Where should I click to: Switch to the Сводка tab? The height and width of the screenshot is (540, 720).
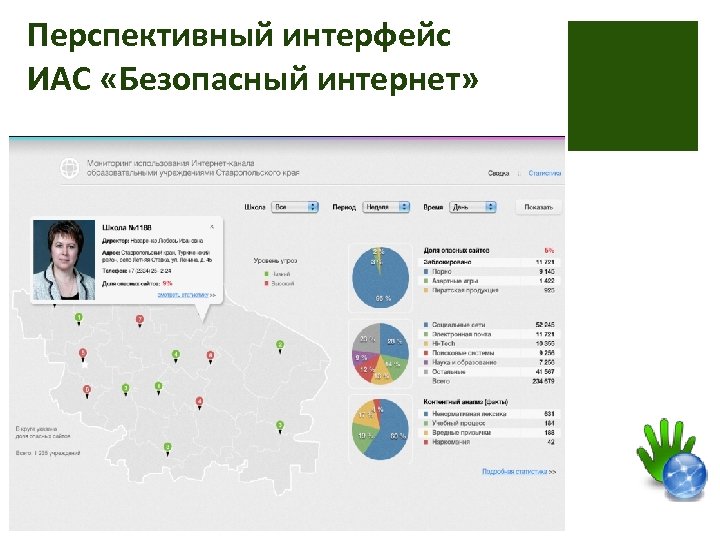click(x=498, y=174)
